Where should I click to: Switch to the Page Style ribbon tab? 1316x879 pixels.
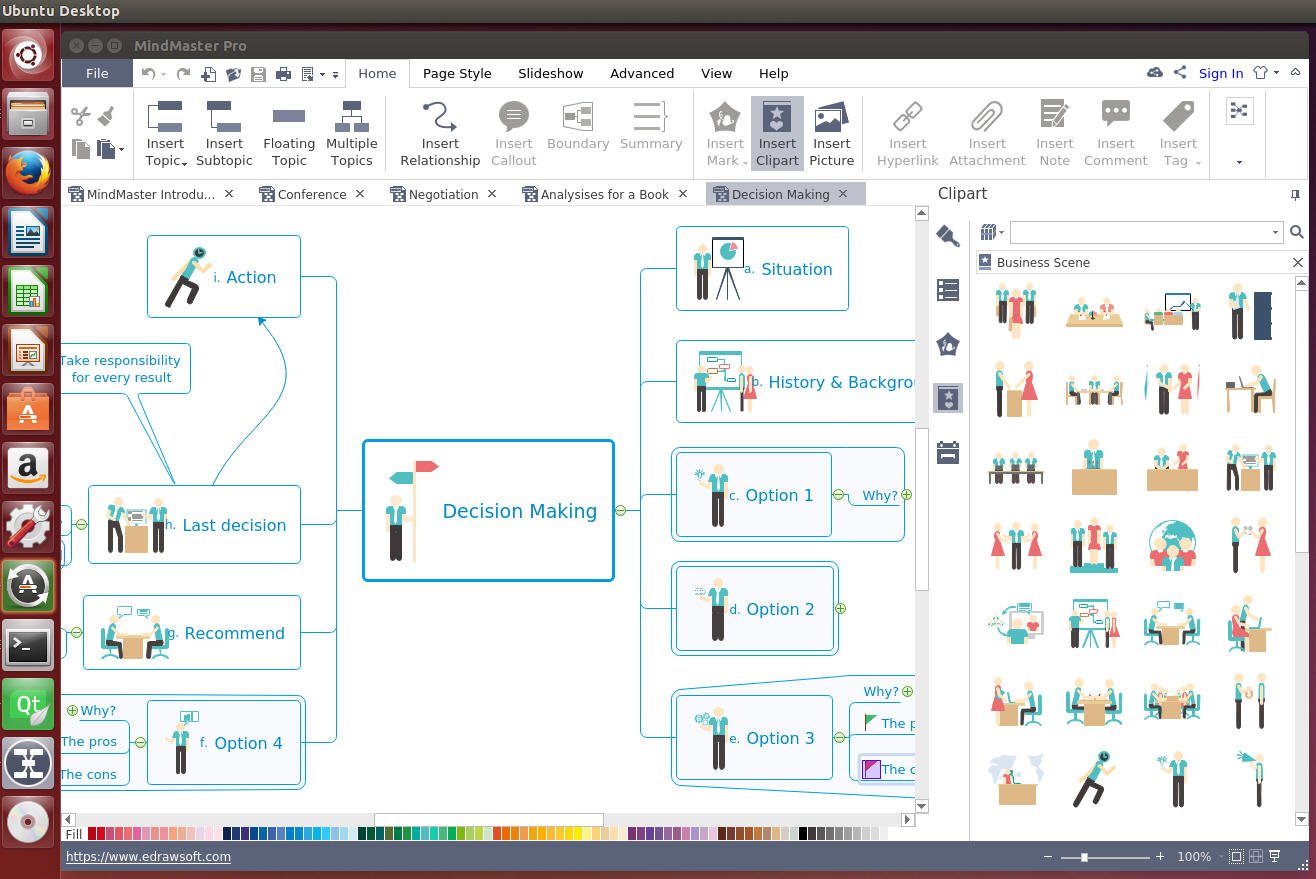[456, 73]
